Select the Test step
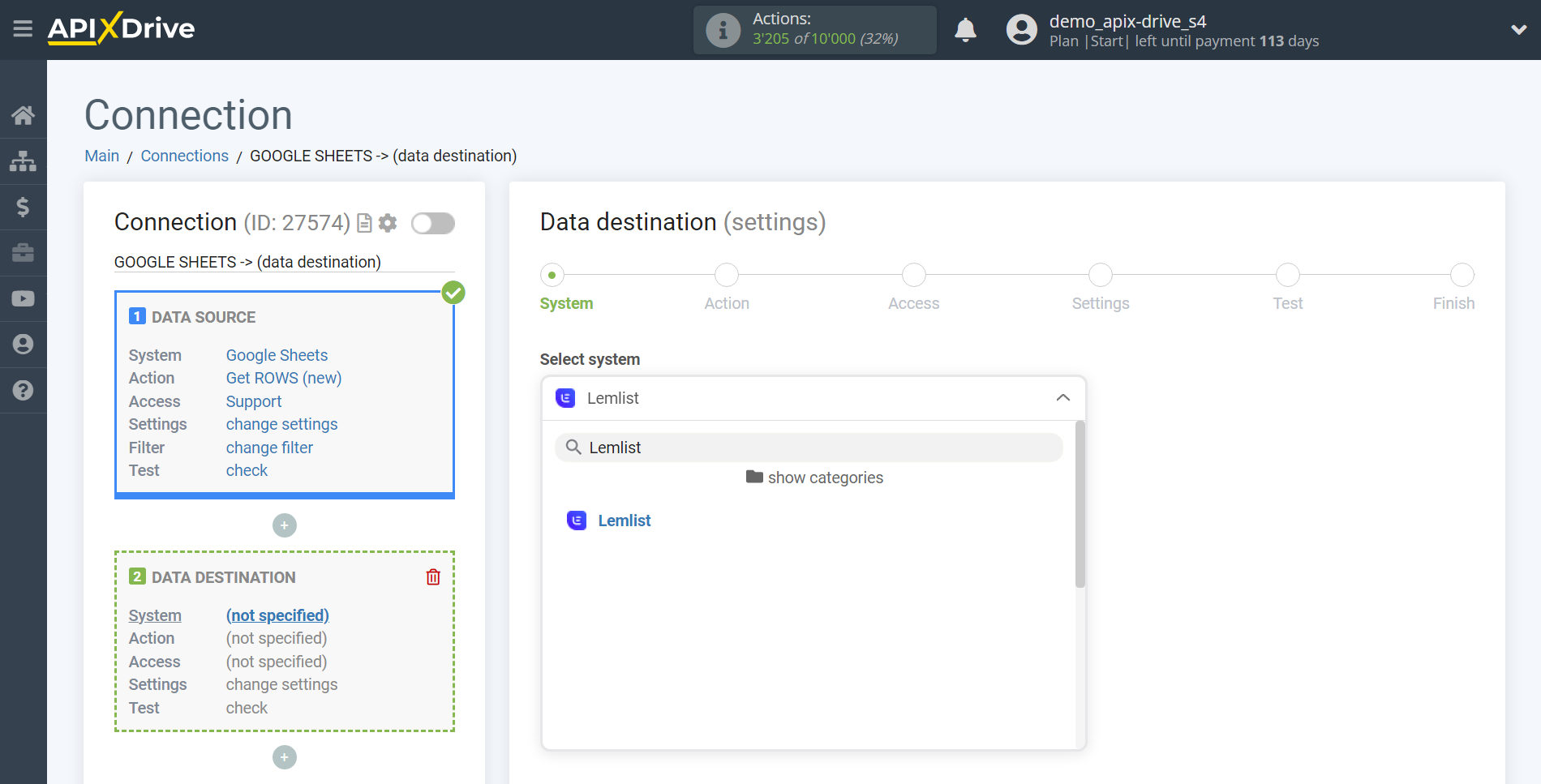This screenshot has height=784, width=1541. (1288, 275)
